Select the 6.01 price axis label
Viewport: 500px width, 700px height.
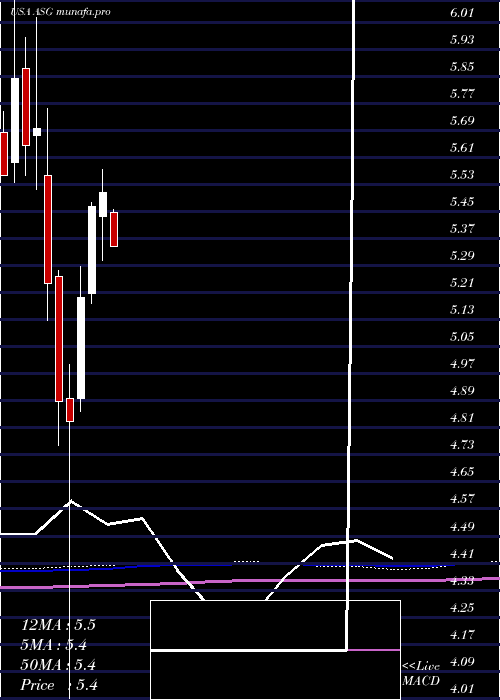(x=462, y=12)
